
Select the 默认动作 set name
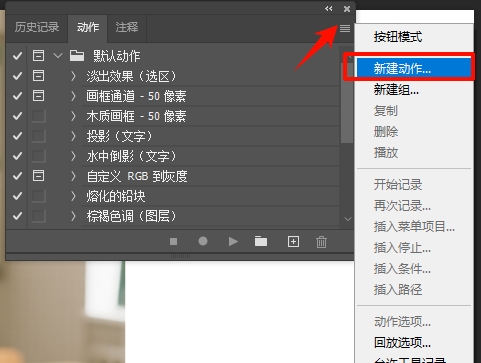(x=116, y=56)
